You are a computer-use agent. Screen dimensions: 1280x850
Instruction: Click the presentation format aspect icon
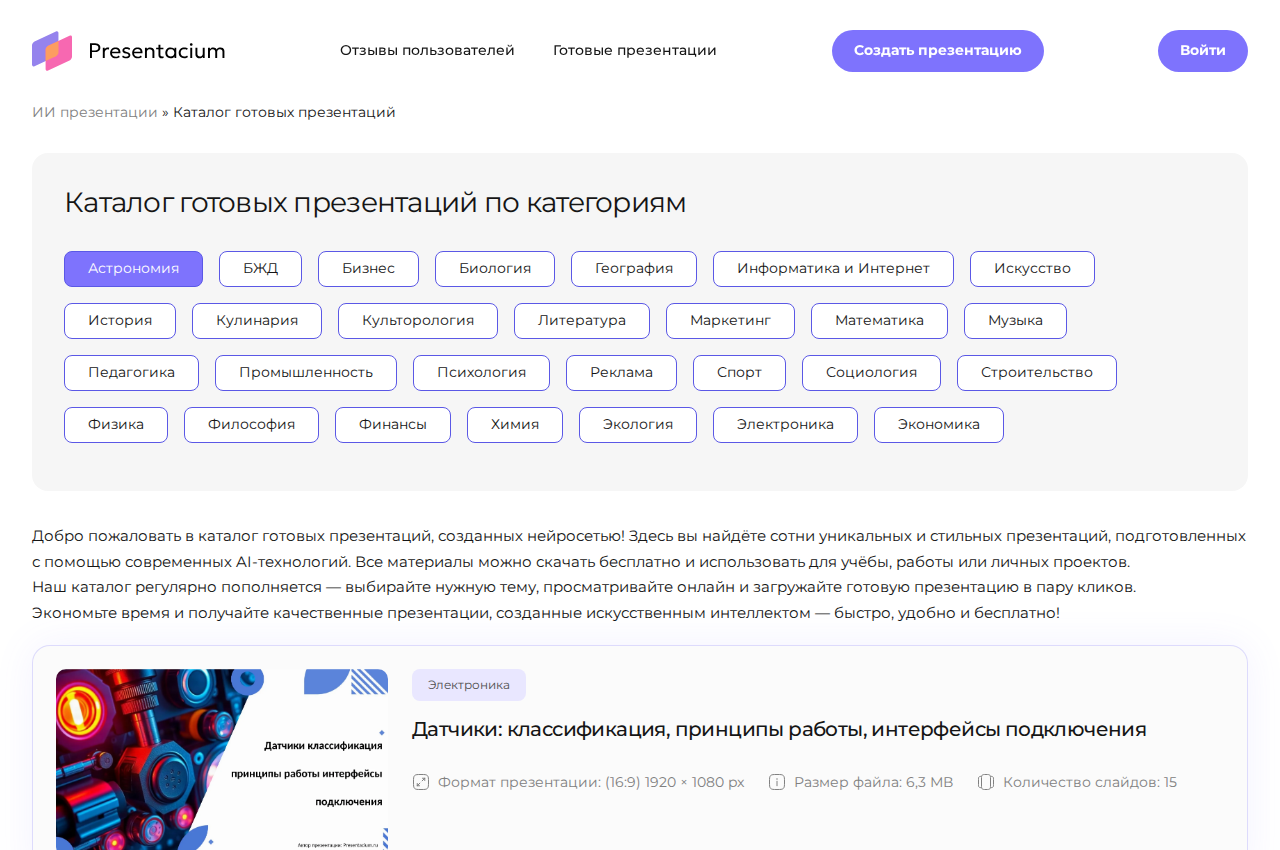(421, 782)
